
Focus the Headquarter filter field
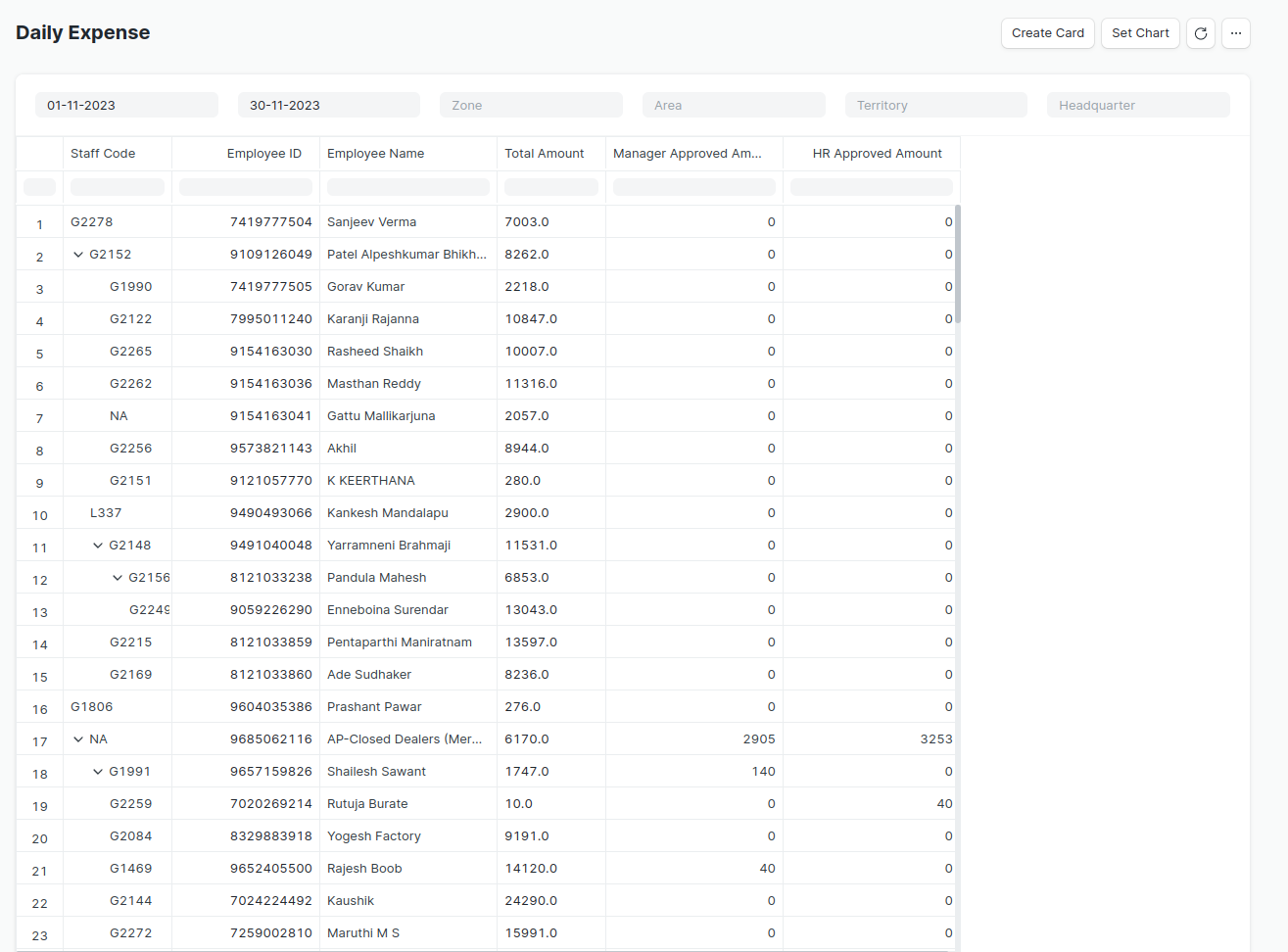(x=1138, y=106)
